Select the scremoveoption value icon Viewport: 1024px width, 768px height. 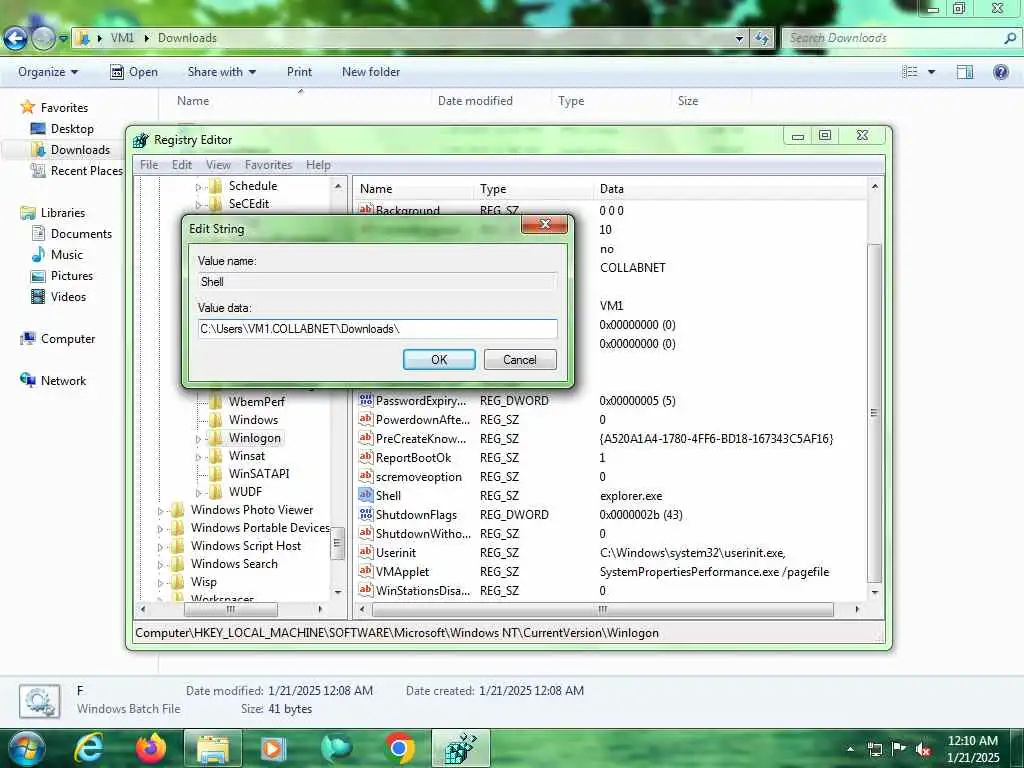click(366, 476)
